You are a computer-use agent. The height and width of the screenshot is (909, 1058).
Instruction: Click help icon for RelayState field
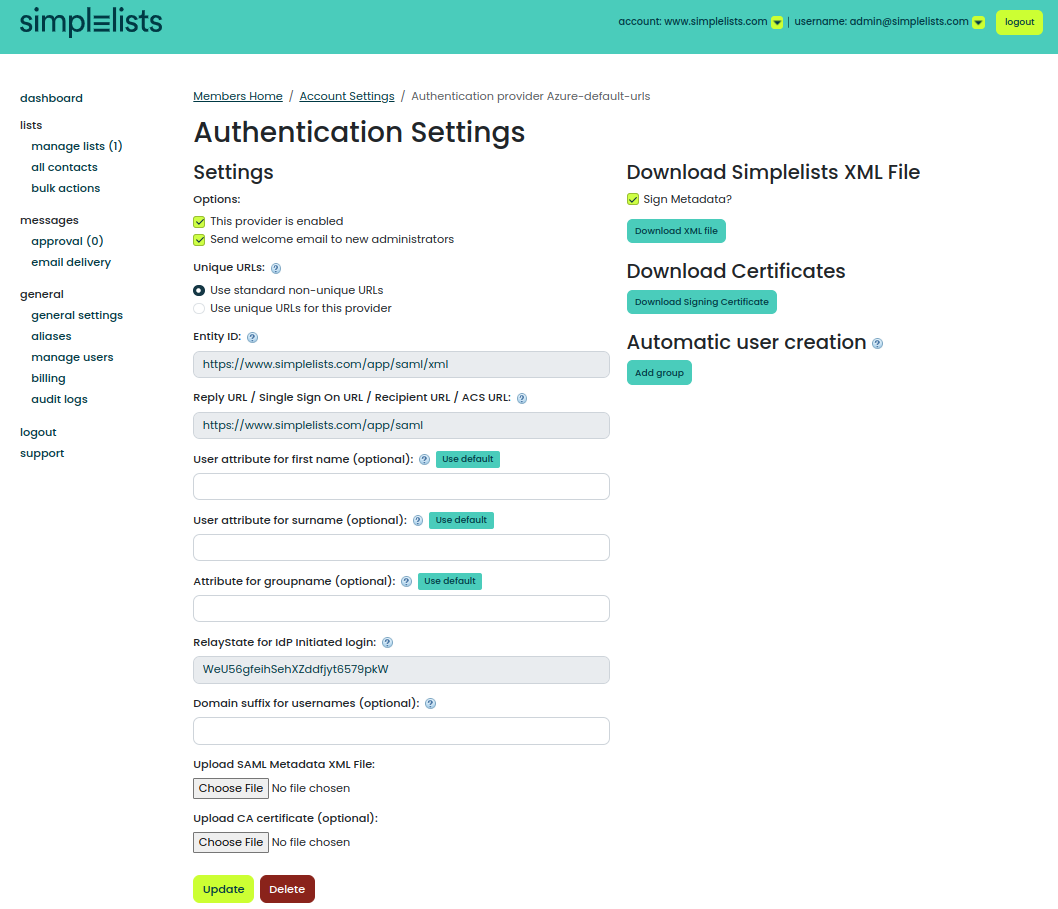coord(387,643)
